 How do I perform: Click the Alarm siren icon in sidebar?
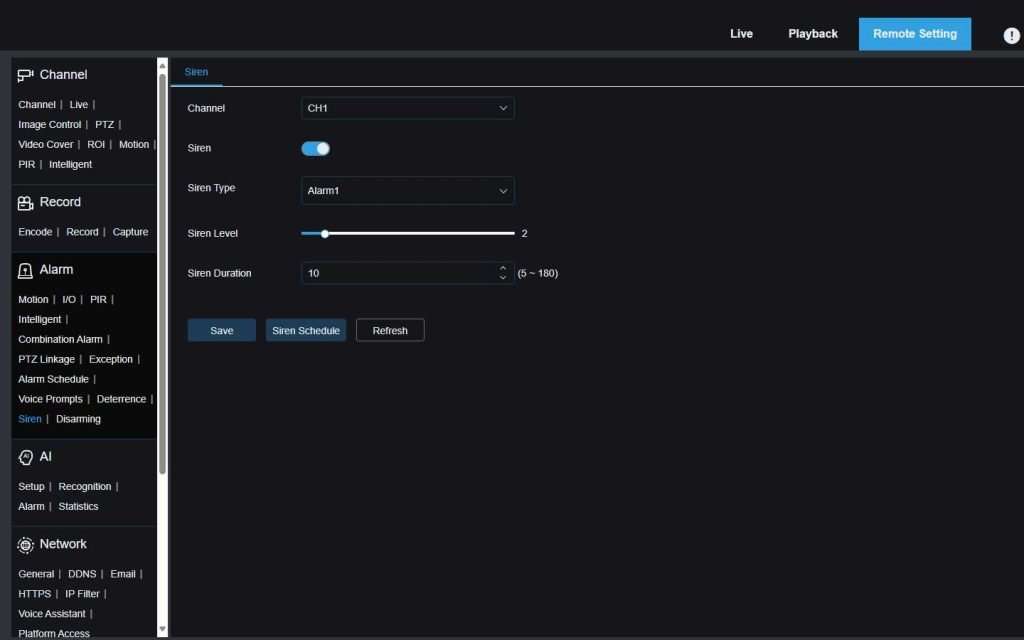[x=26, y=270]
